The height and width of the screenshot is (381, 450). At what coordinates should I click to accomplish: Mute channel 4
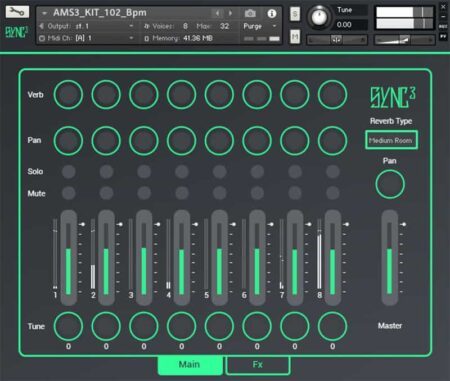pyautogui.click(x=182, y=193)
